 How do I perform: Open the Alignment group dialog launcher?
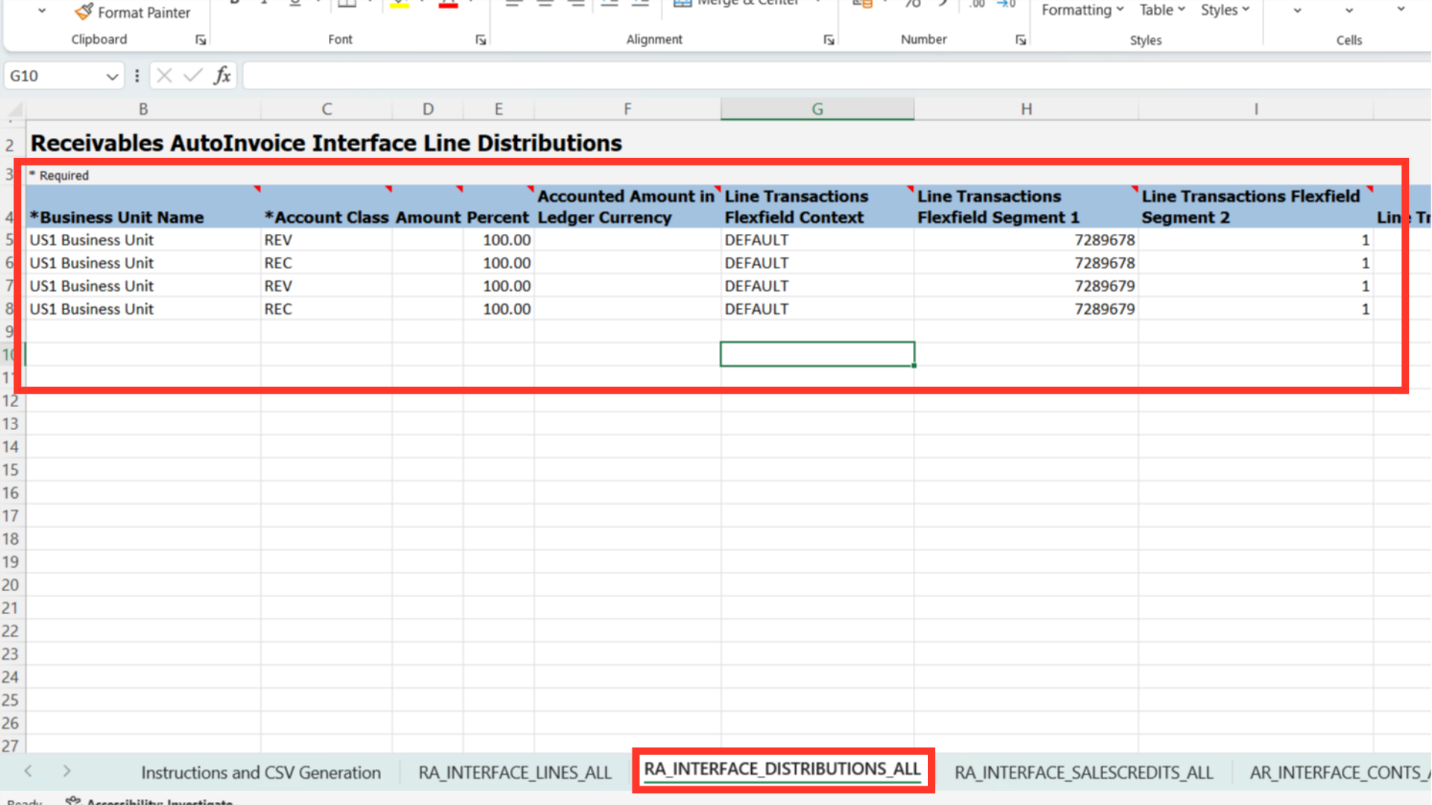pos(829,40)
